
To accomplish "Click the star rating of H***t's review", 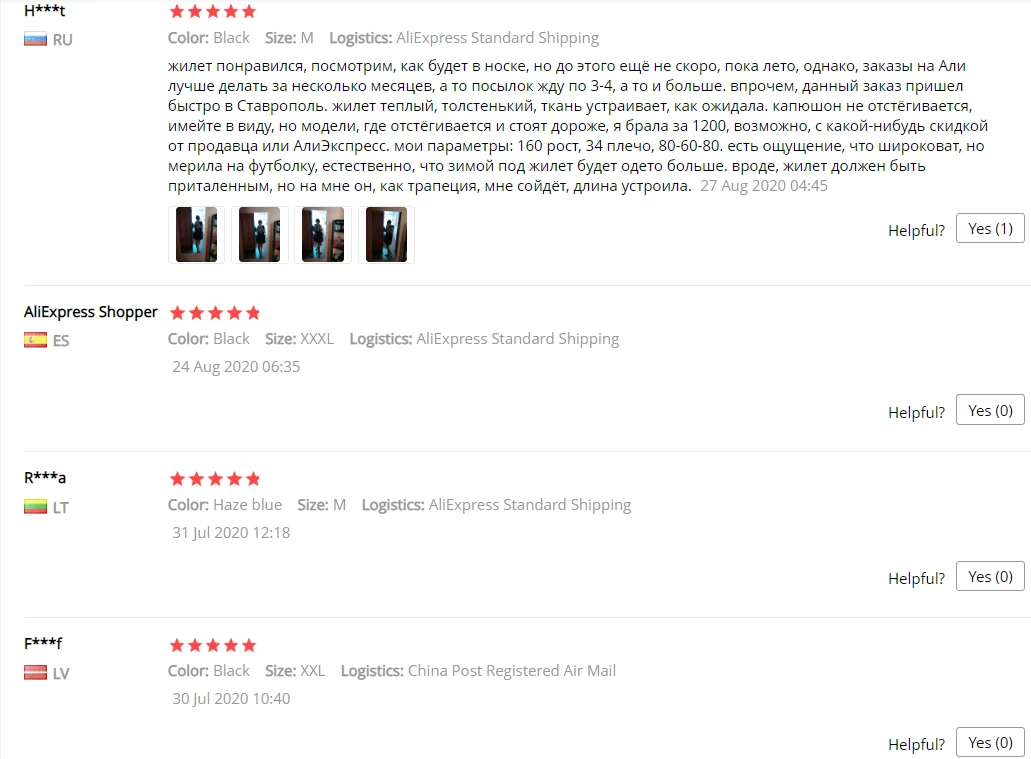I will pyautogui.click(x=212, y=11).
